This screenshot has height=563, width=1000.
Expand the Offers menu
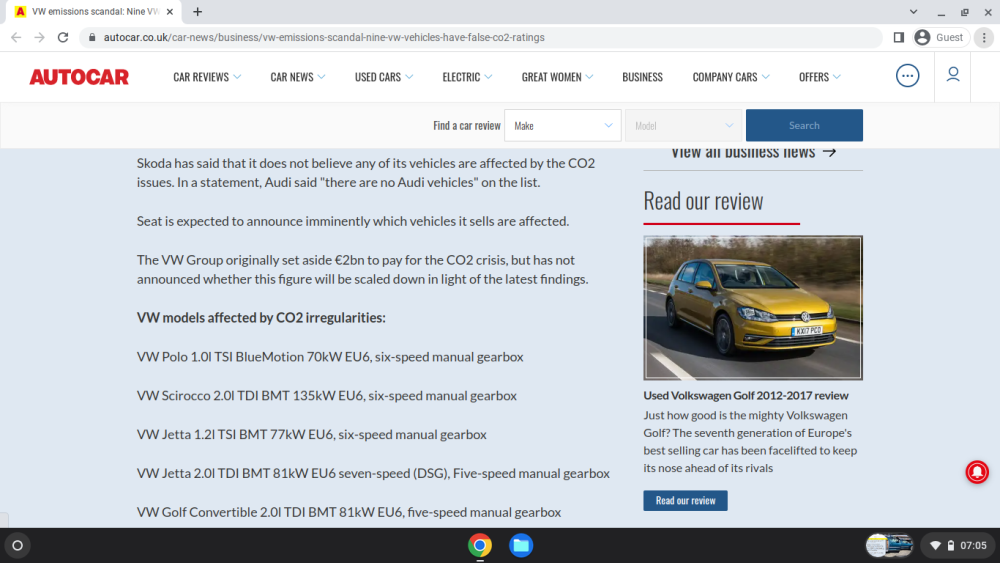(x=820, y=77)
